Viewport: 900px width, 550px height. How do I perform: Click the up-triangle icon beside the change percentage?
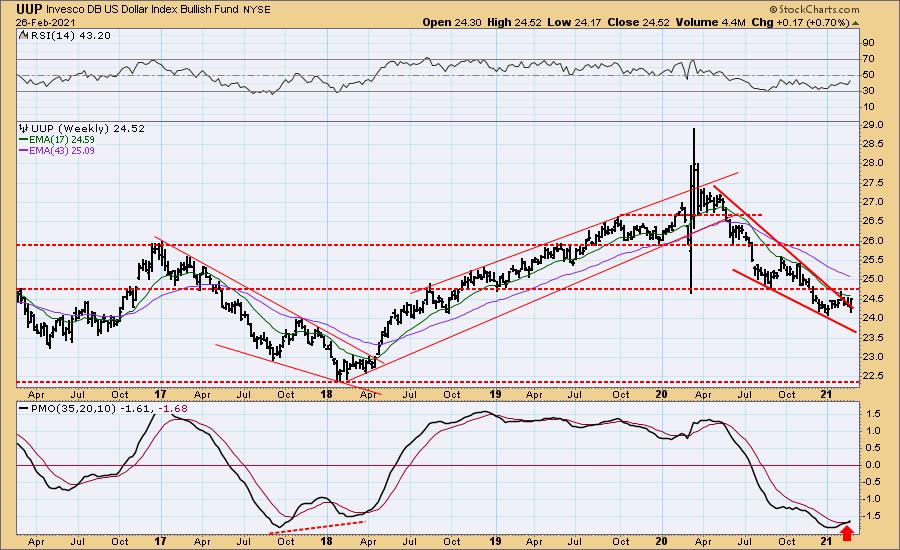[x=855, y=23]
